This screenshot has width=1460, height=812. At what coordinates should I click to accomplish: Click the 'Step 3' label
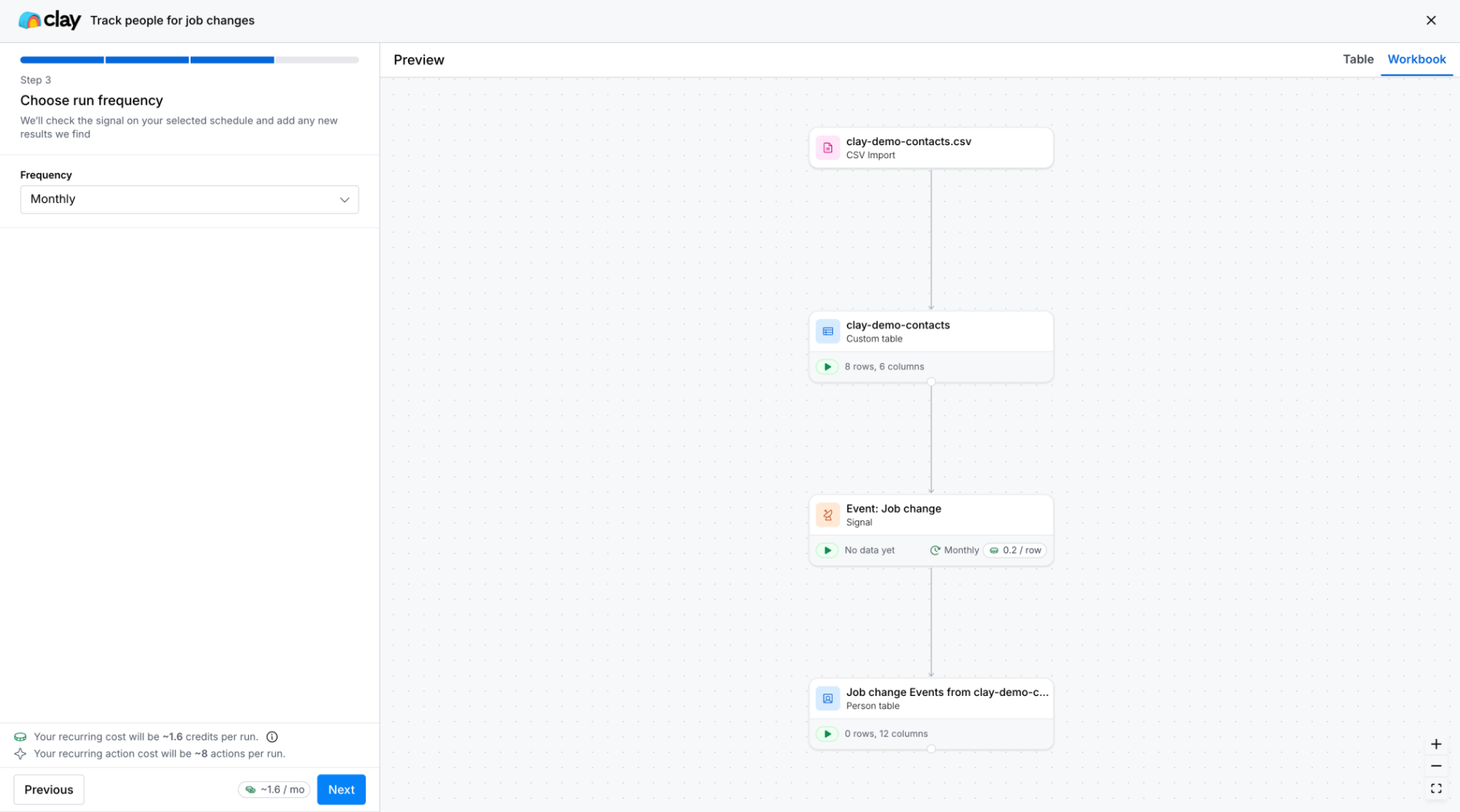click(x=35, y=80)
